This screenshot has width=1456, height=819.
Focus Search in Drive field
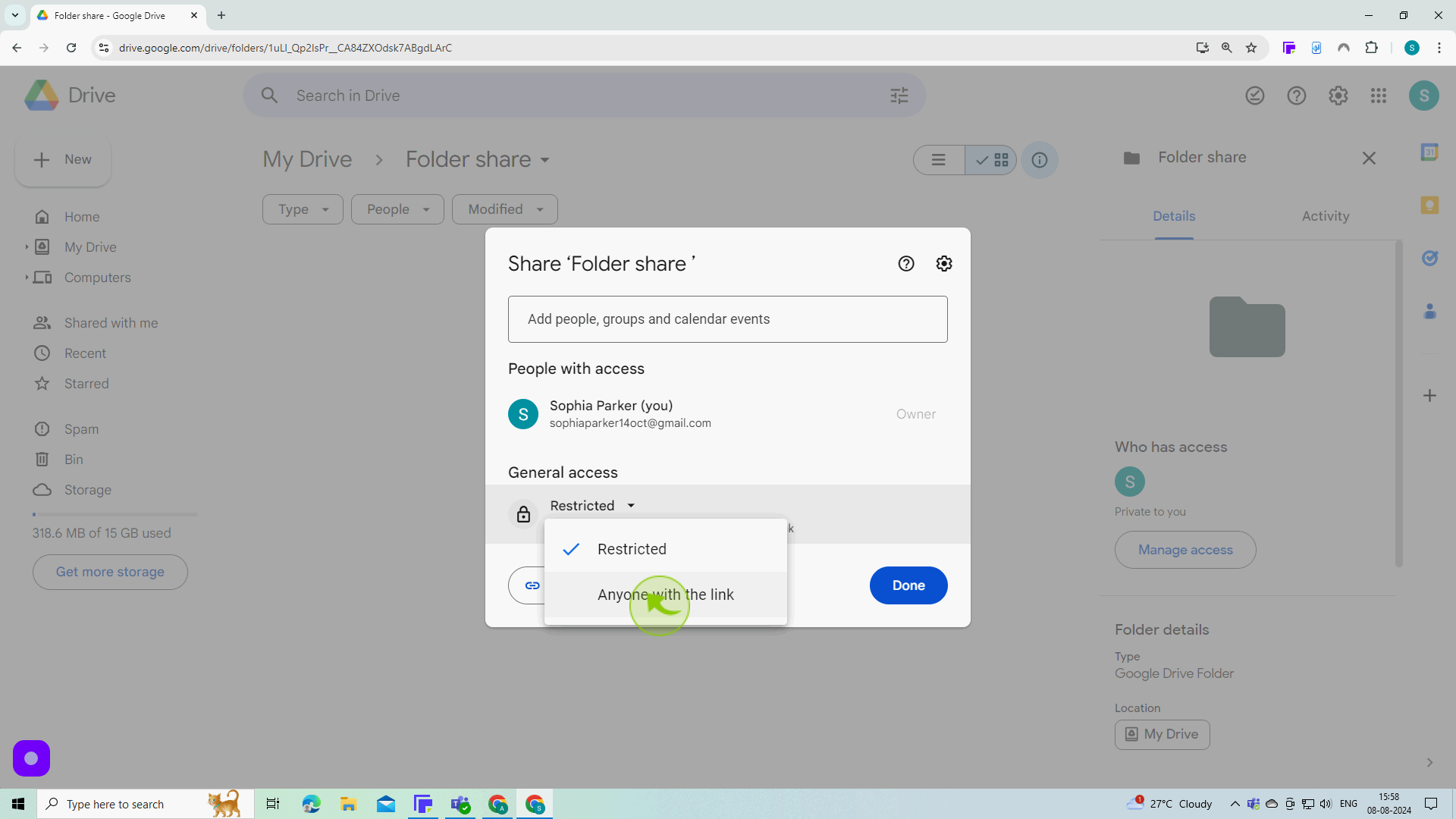tap(584, 96)
